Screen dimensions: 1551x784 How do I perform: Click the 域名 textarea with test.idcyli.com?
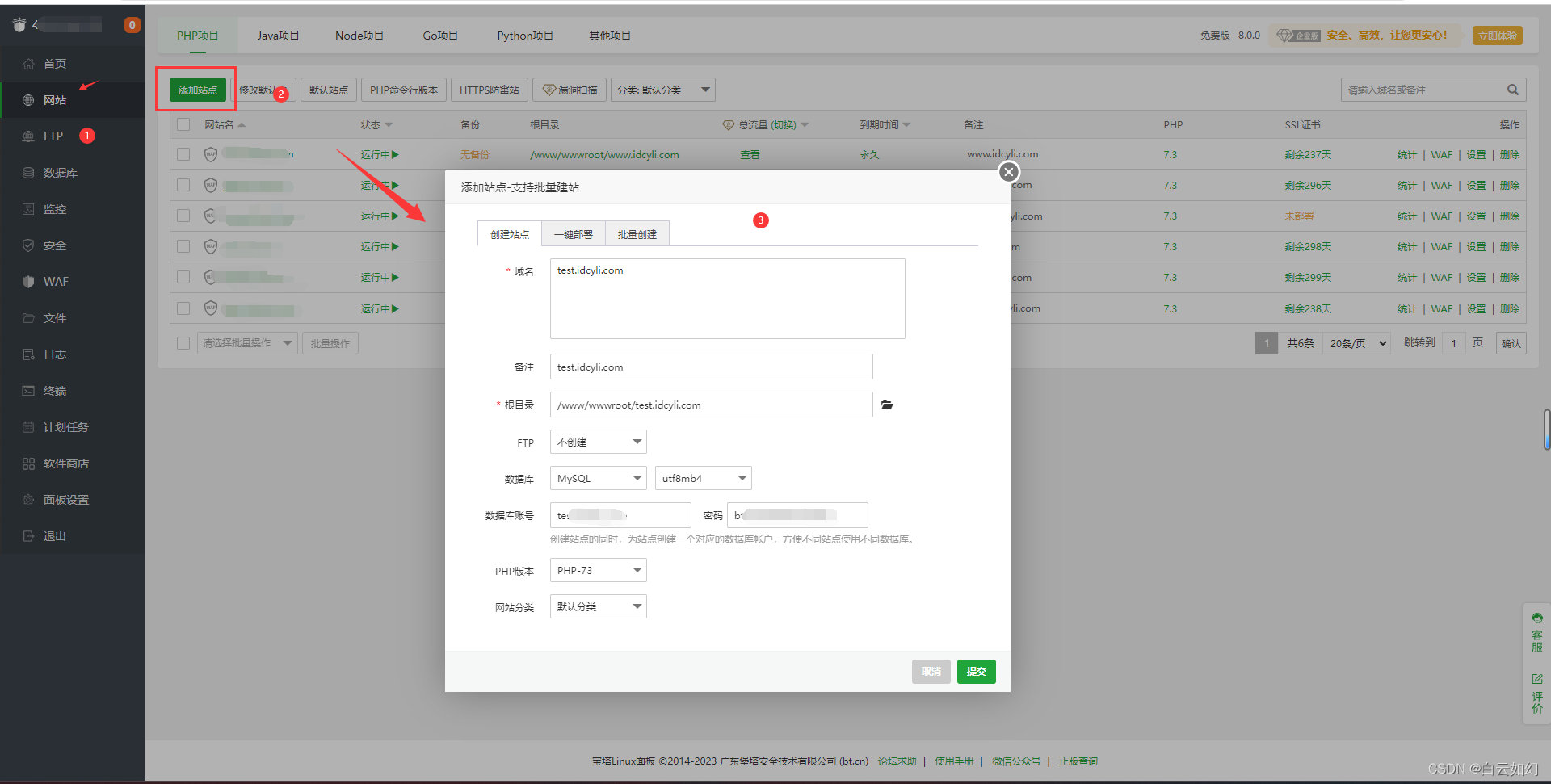[x=728, y=299]
